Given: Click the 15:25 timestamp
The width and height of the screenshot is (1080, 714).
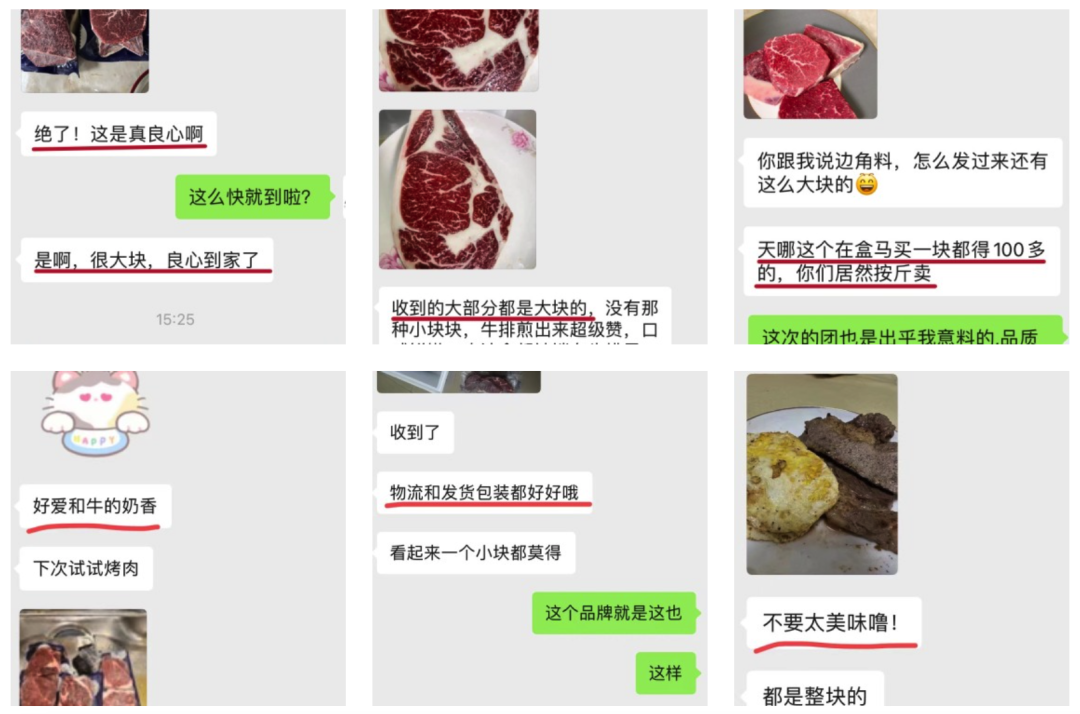Looking at the screenshot, I should [175, 319].
